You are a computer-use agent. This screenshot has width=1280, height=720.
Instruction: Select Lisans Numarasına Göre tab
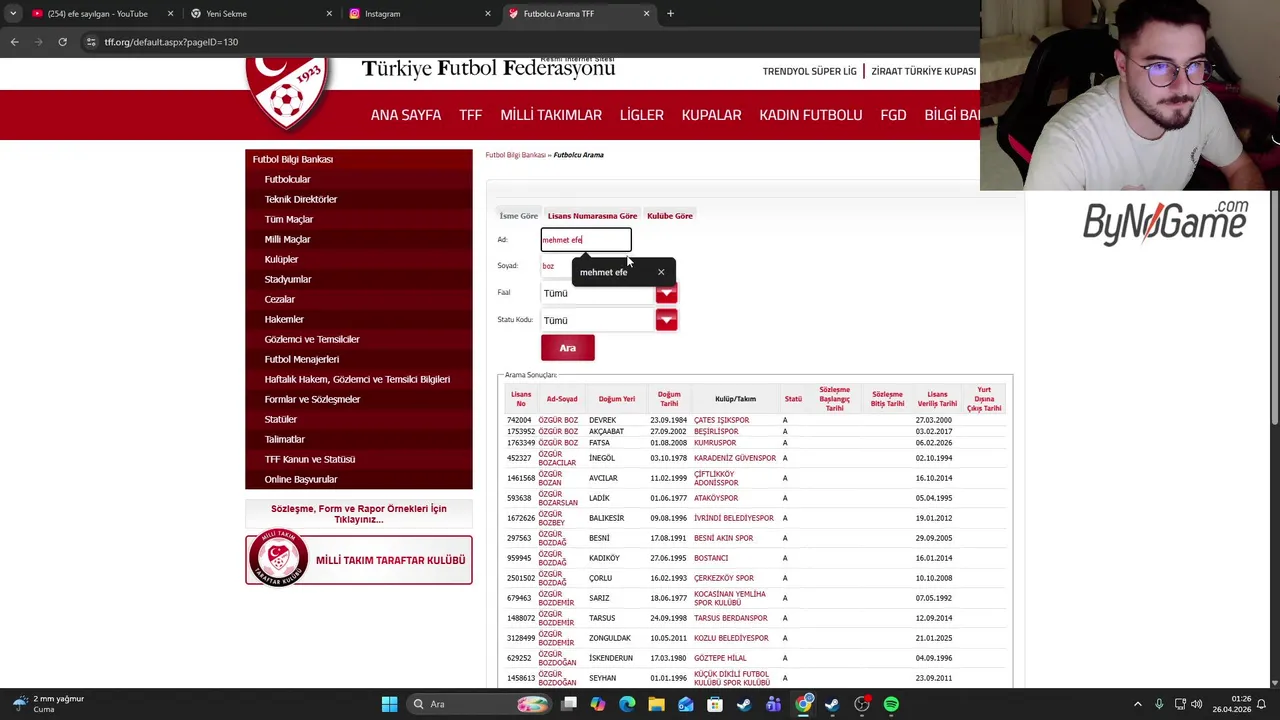pyautogui.click(x=592, y=216)
